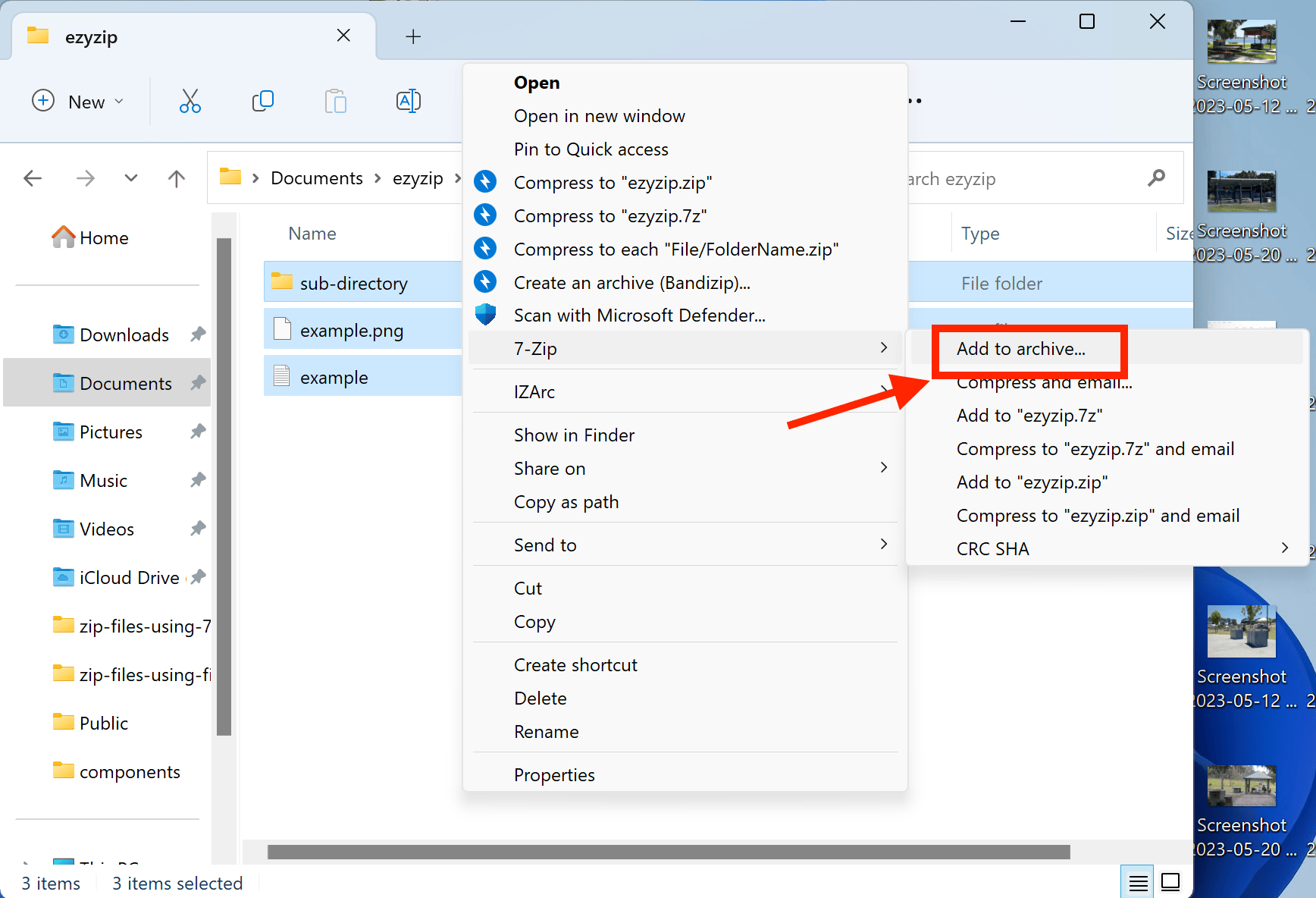Screen dimensions: 1316x898
Task: Click the New button with plus icon
Action: (78, 101)
